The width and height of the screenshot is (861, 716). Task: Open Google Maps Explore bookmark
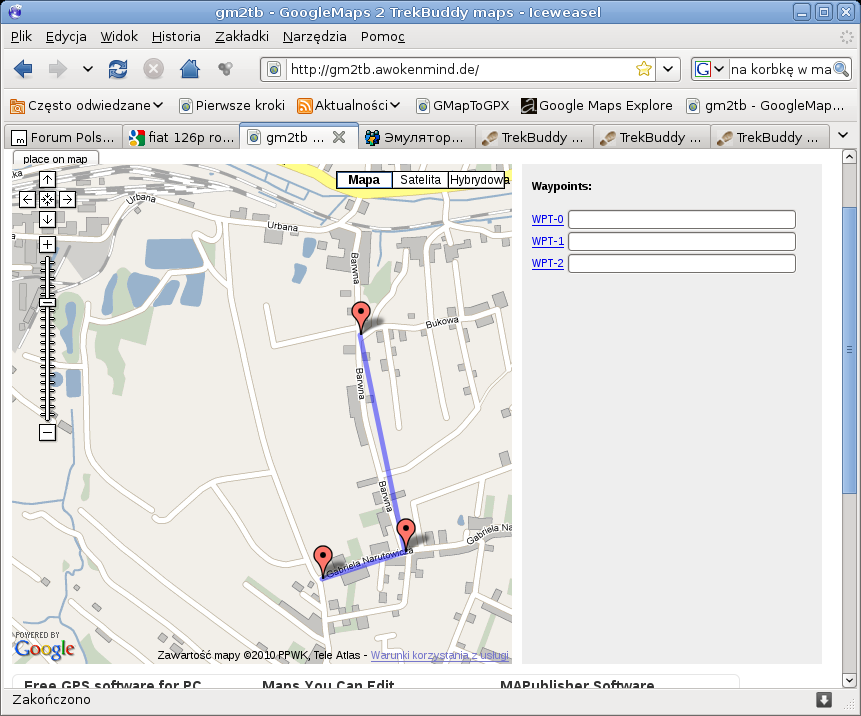click(597, 105)
